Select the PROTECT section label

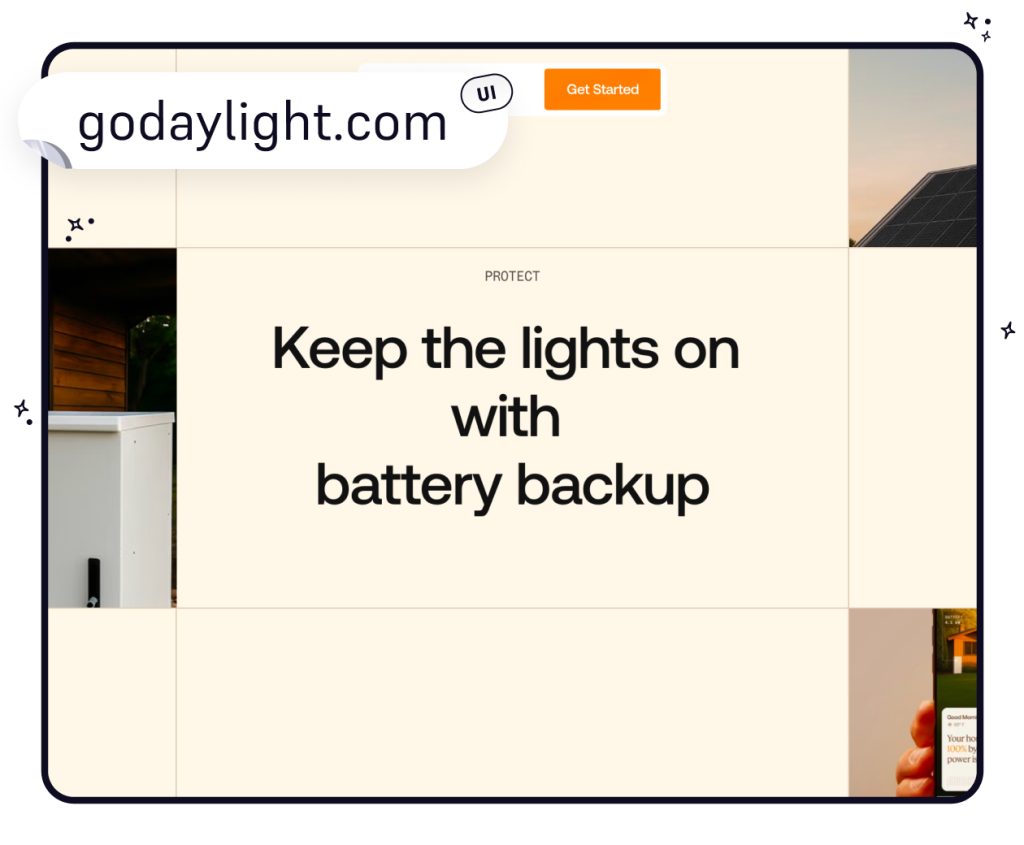(512, 276)
